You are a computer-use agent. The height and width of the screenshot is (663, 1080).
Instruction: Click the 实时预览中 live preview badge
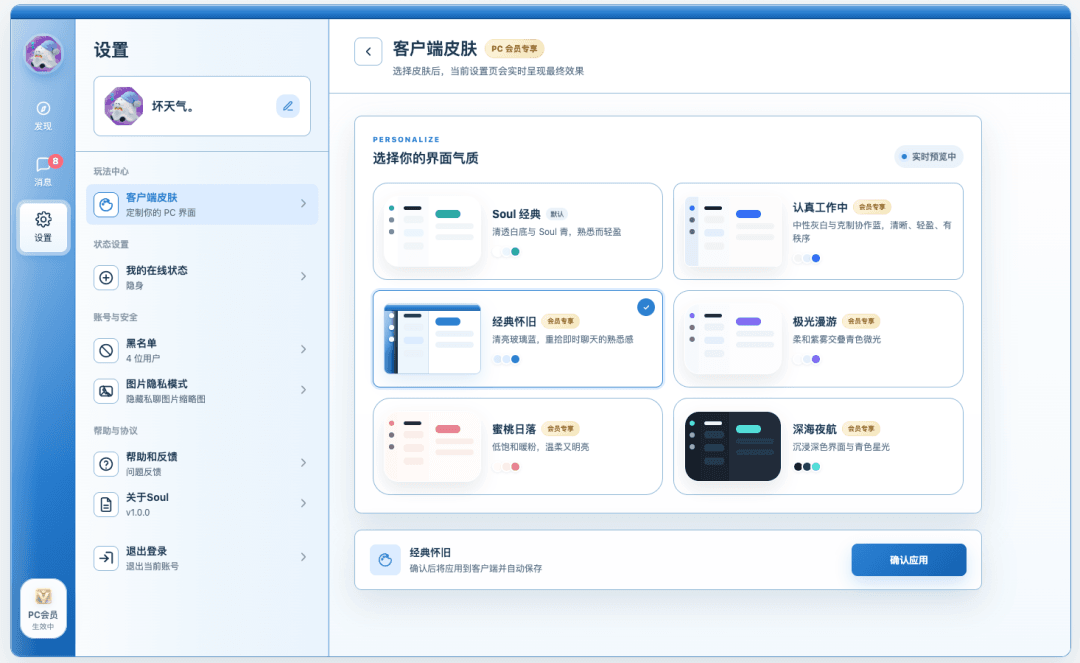[x=928, y=157]
